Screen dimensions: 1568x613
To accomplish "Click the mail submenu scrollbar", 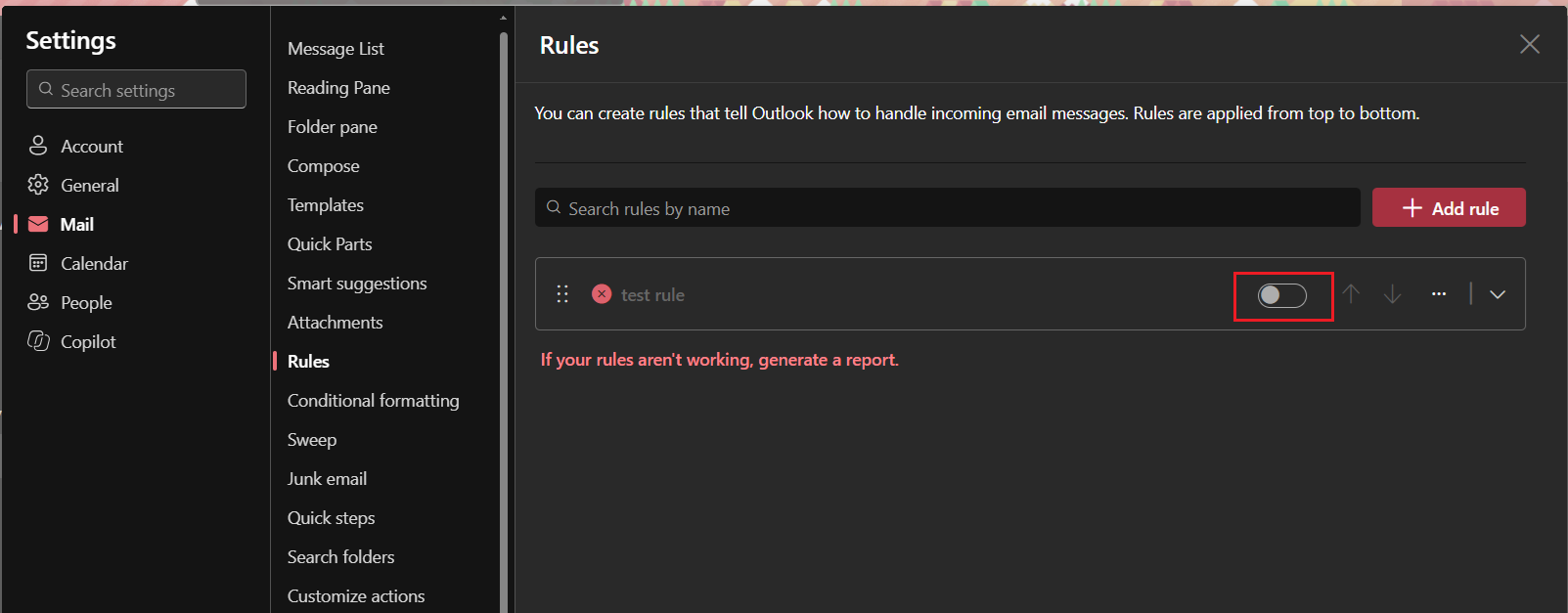I will 504,323.
